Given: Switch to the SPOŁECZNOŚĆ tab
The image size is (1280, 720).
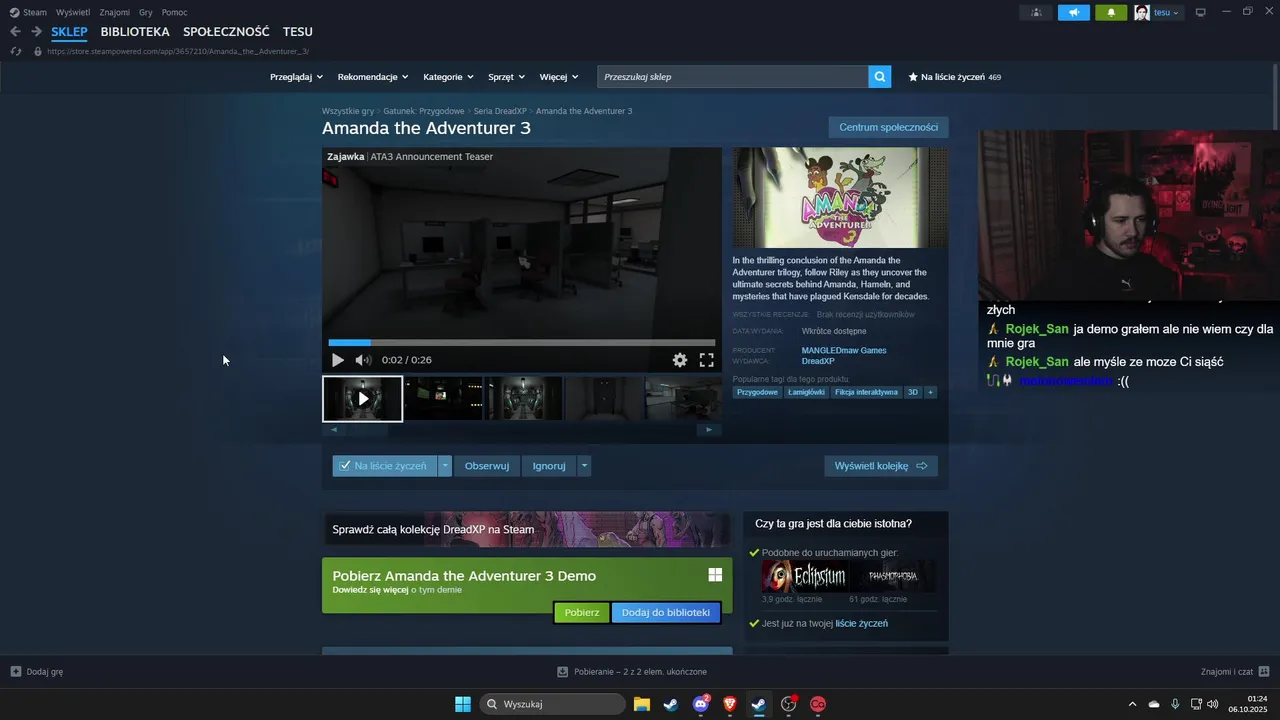Looking at the screenshot, I should tap(226, 32).
